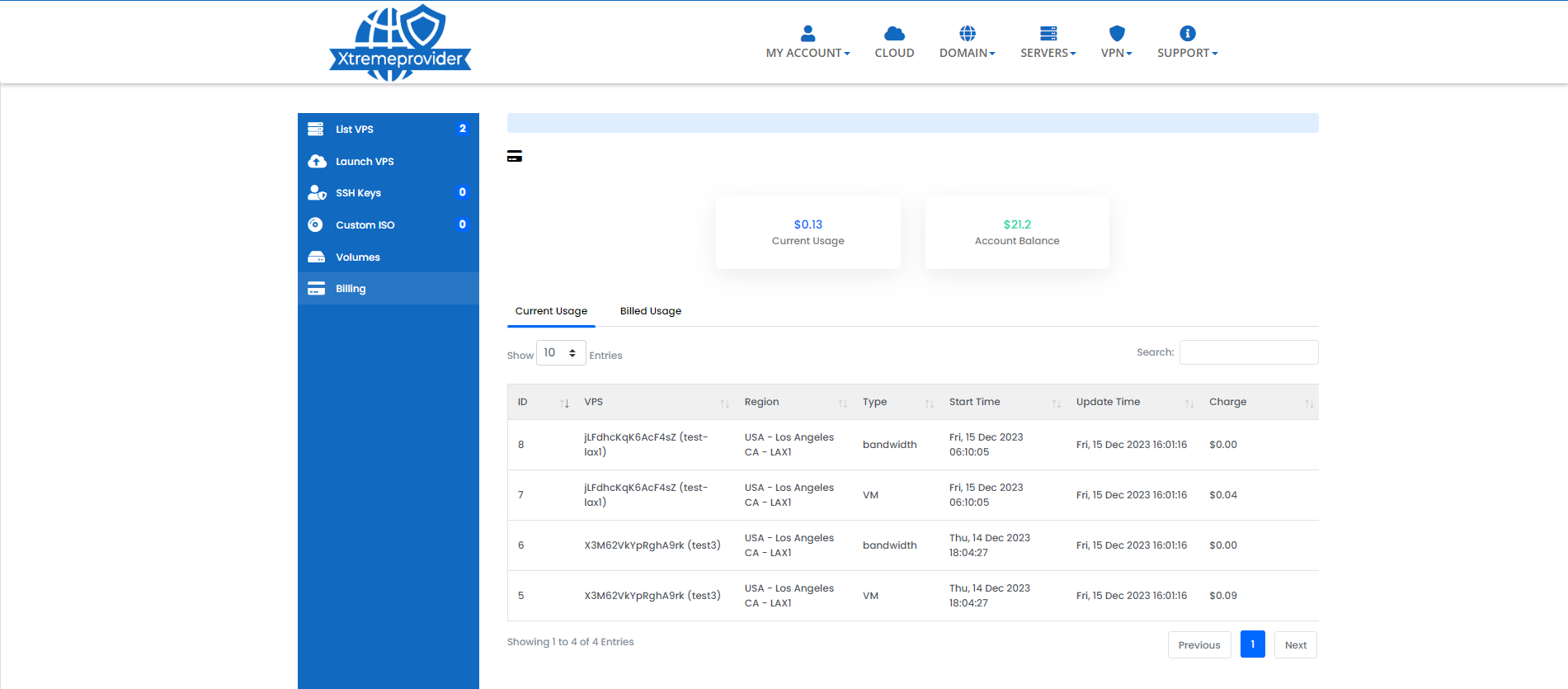
Task: Click the My Account user icon
Action: (x=808, y=33)
